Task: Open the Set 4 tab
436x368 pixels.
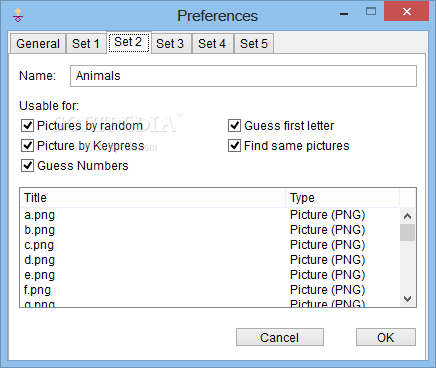Action: [x=212, y=44]
